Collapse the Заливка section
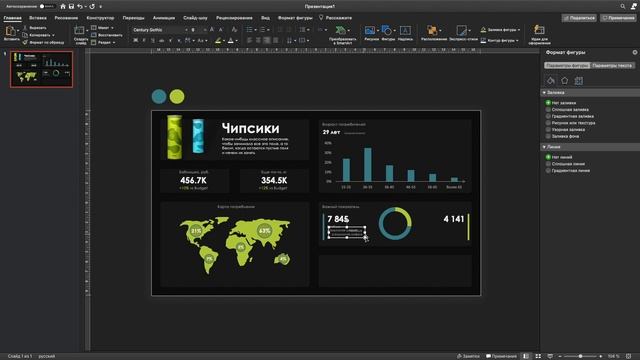Viewport: 640px width, 360px height. [x=544, y=93]
